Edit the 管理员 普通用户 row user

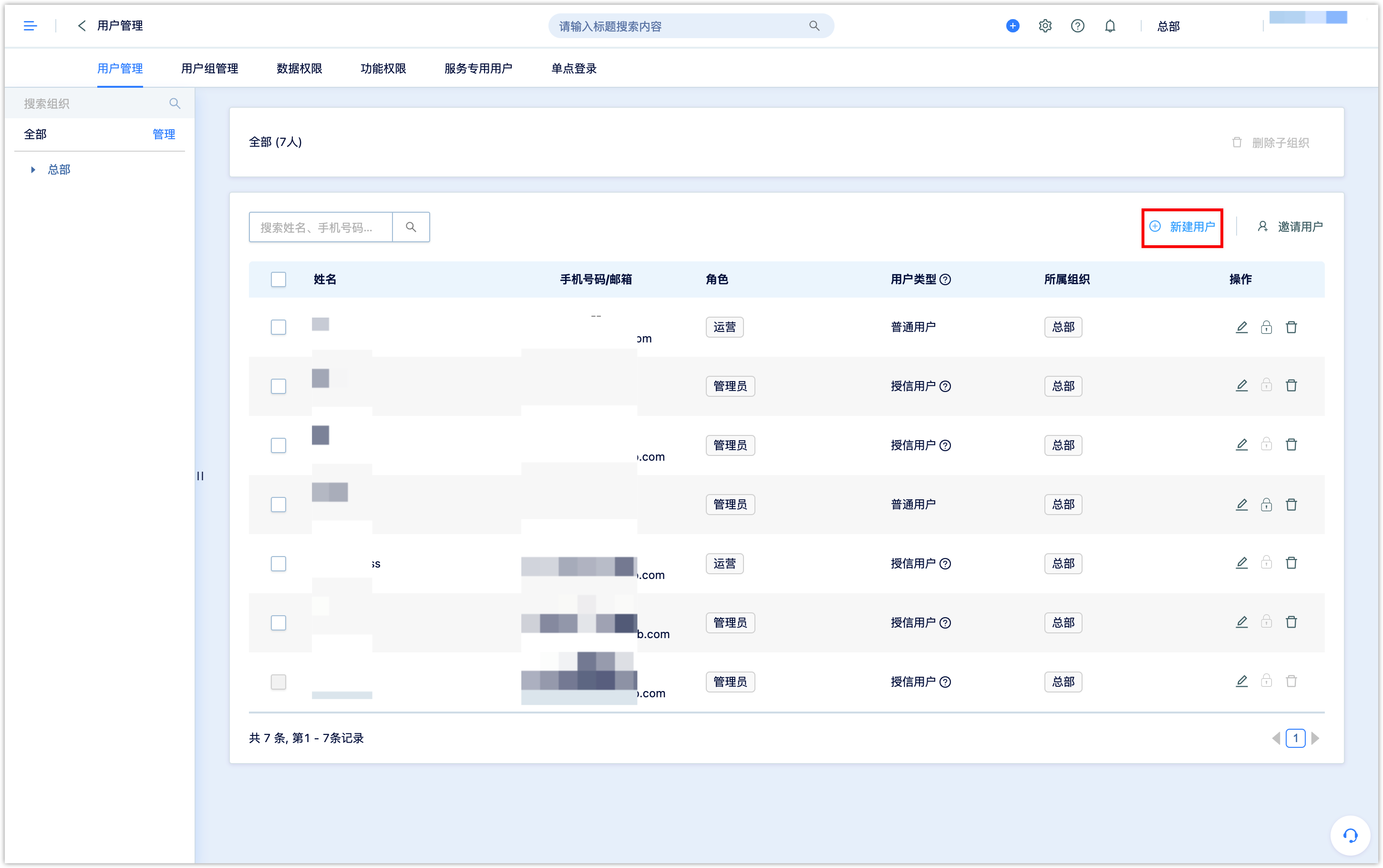click(x=1241, y=505)
